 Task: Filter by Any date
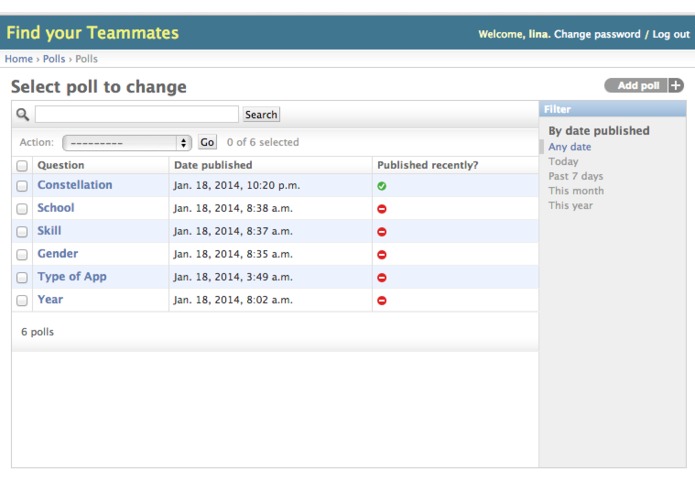[x=570, y=147]
